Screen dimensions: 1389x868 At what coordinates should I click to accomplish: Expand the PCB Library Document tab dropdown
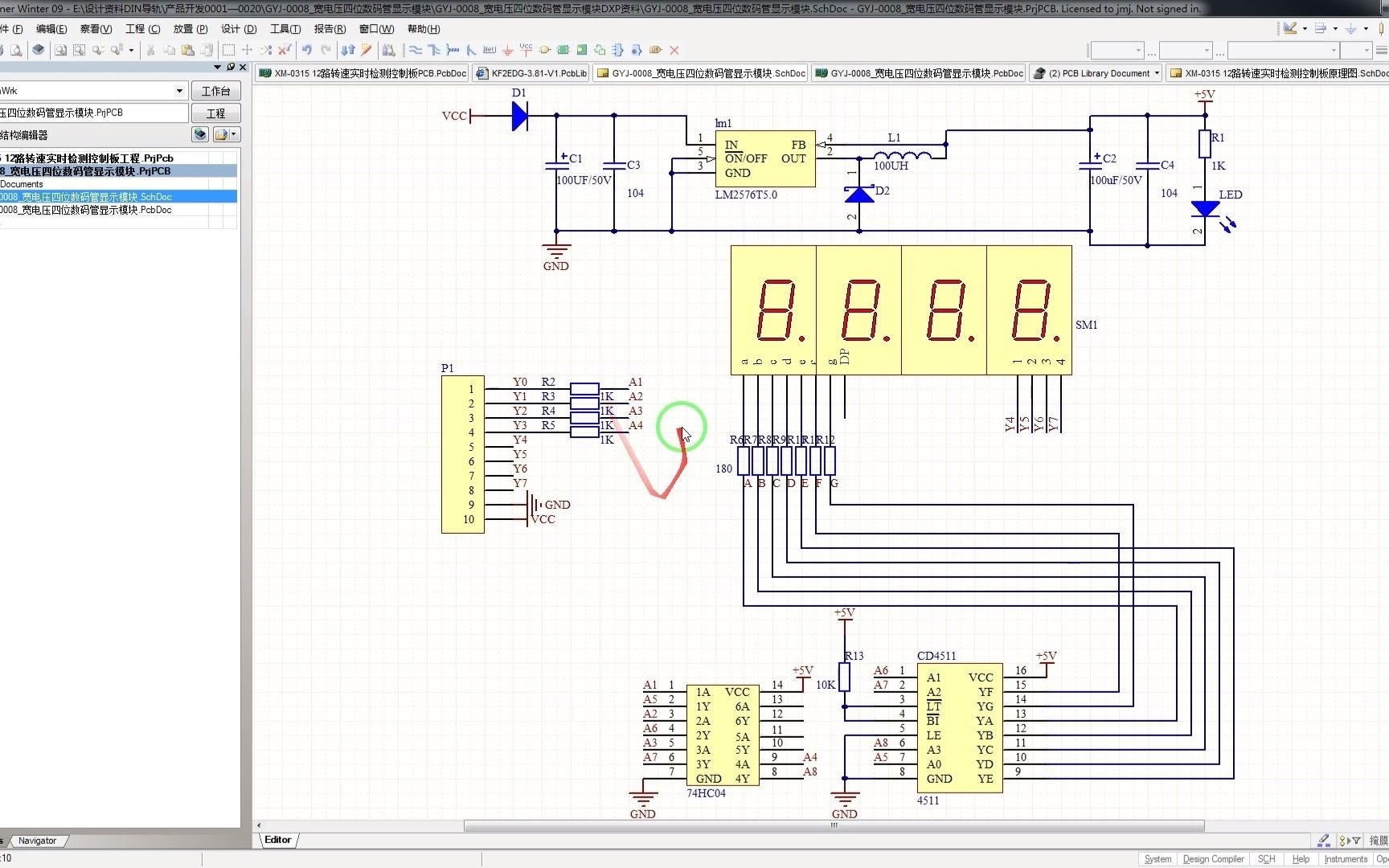click(1157, 73)
